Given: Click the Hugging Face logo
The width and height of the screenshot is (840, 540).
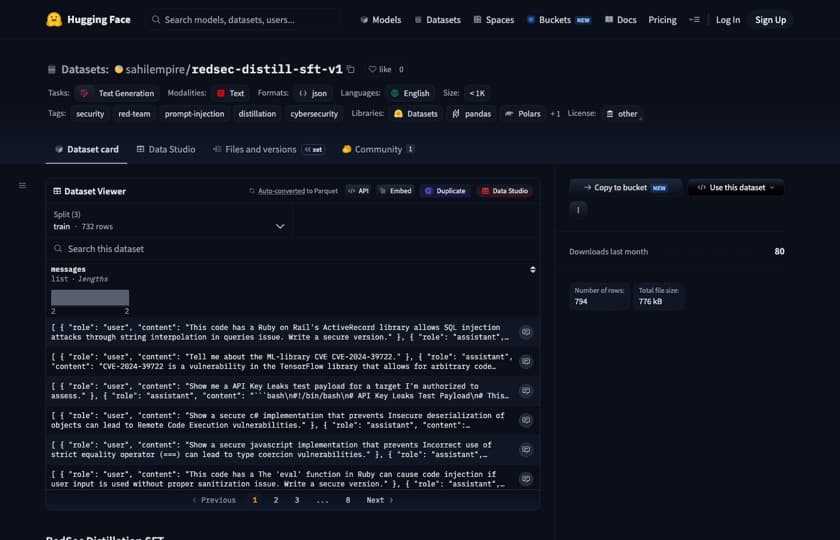Looking at the screenshot, I should click(88, 20).
